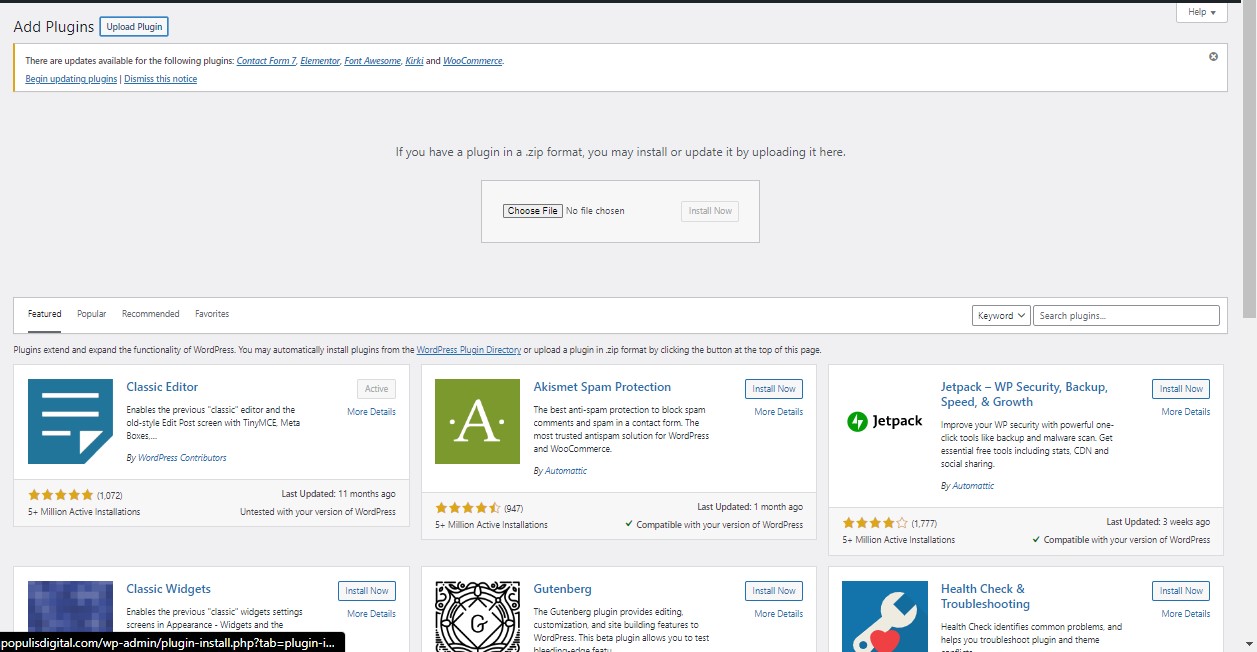
Task: Install the Akismet Spam Protection plugin
Action: tap(773, 389)
